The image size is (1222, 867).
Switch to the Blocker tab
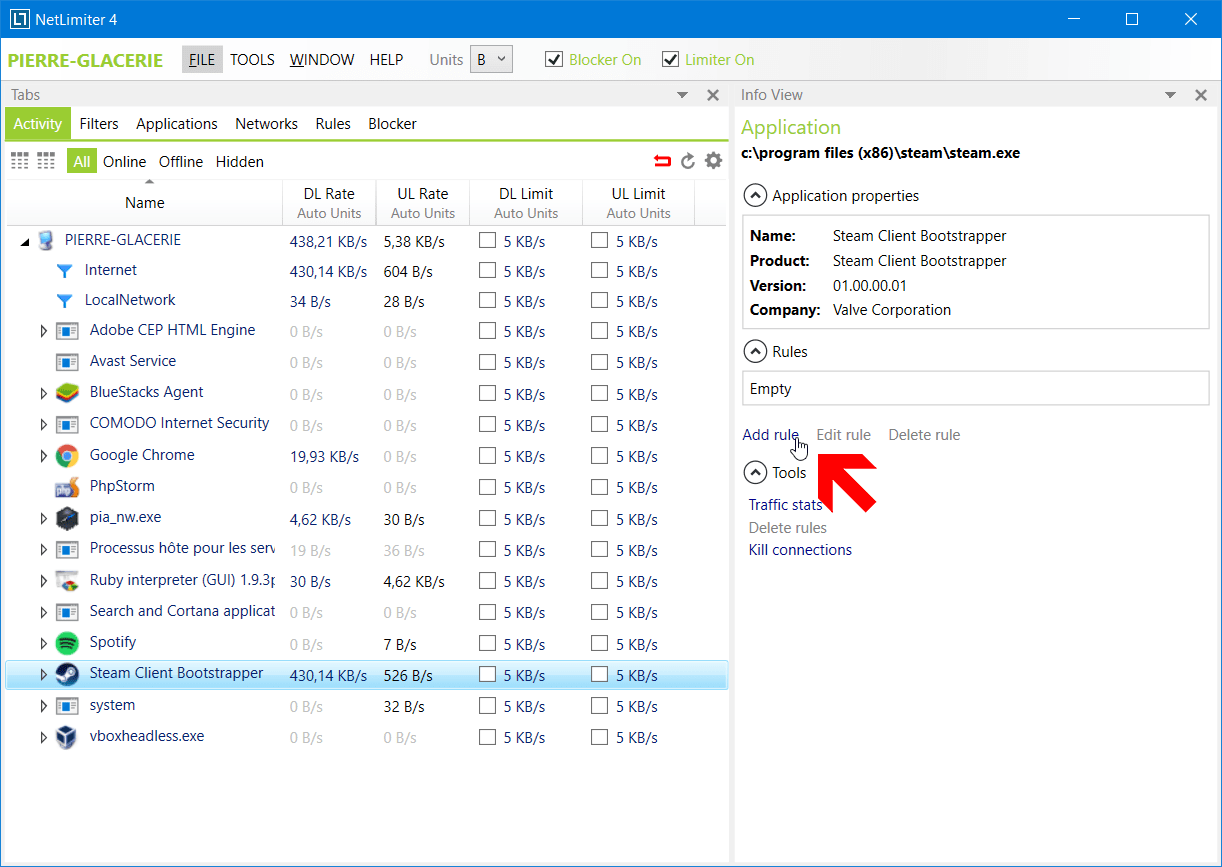(x=392, y=124)
